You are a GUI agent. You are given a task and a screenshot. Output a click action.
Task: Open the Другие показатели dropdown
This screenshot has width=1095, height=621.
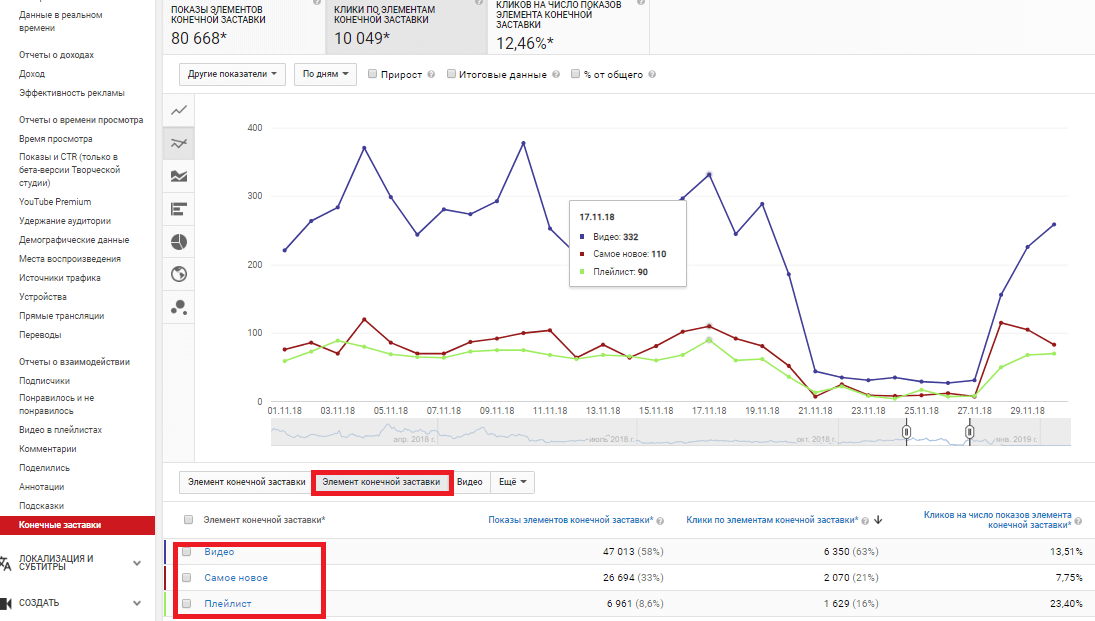[x=232, y=74]
